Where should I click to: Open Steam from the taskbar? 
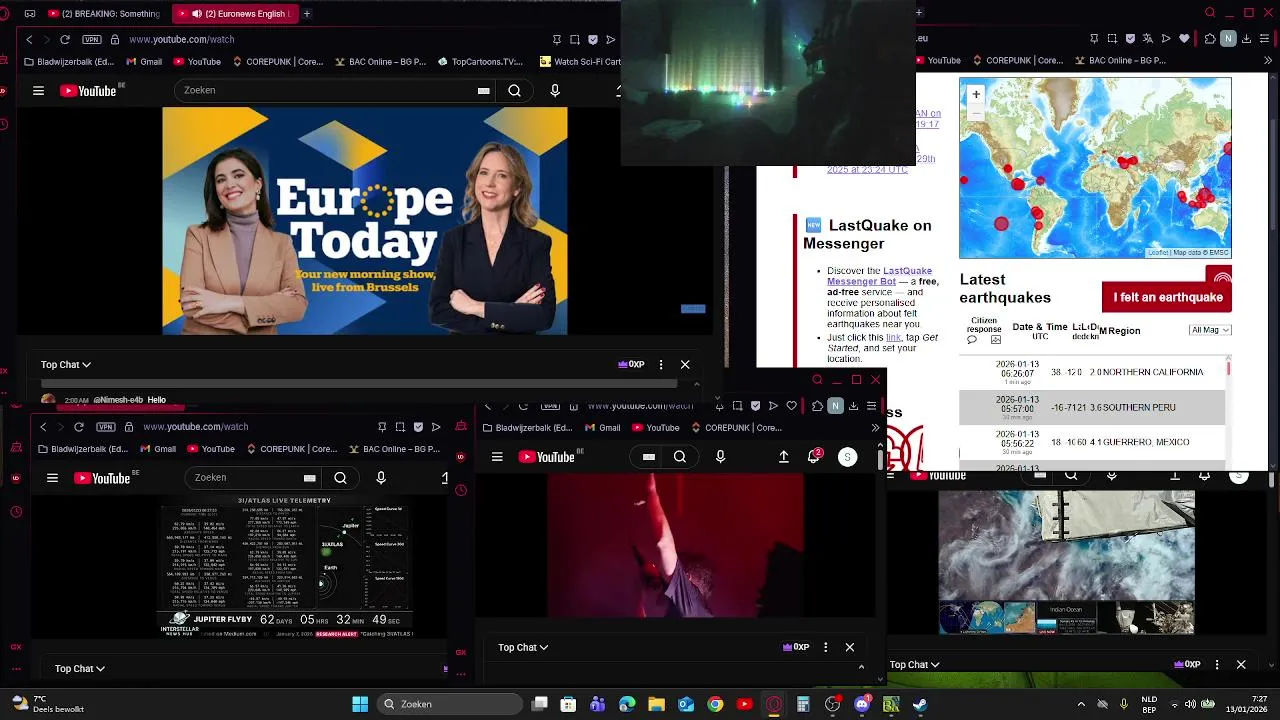click(920, 704)
